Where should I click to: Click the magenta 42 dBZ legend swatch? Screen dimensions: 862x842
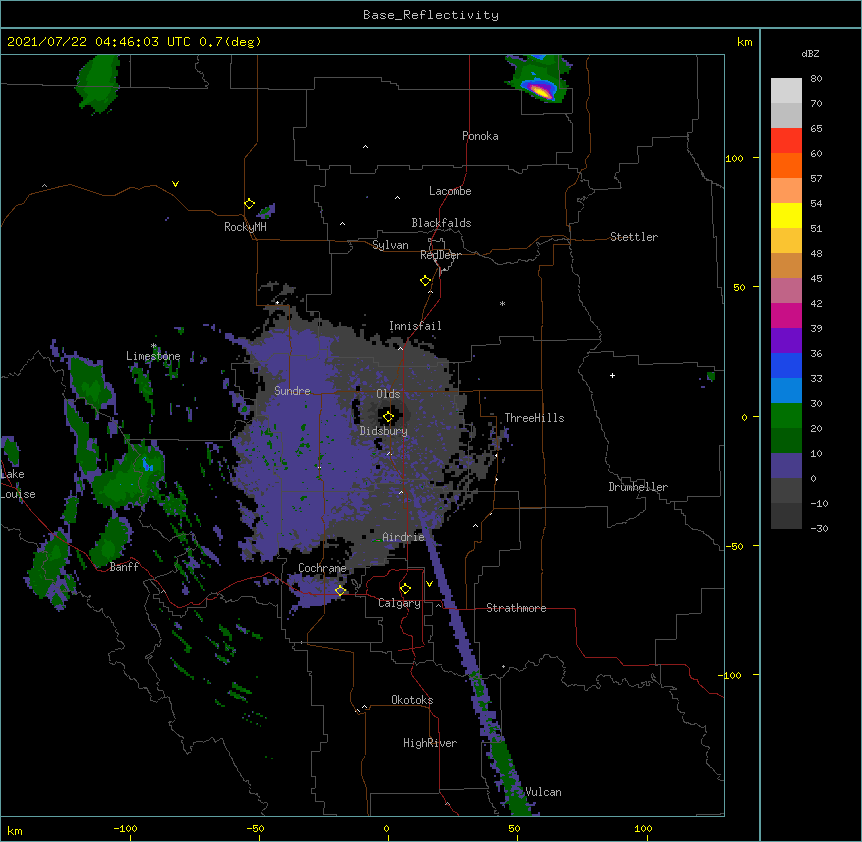(x=786, y=315)
